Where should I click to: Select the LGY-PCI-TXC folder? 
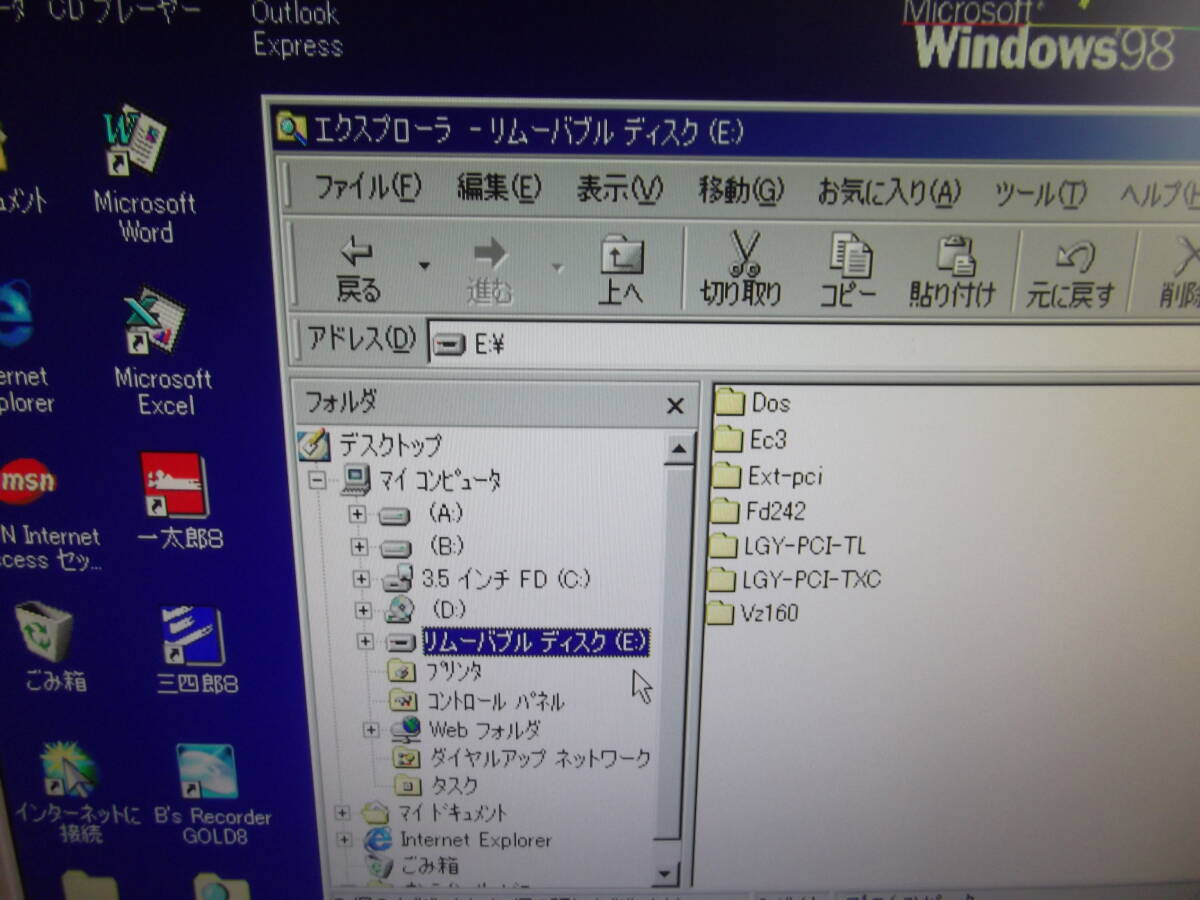pos(794,579)
